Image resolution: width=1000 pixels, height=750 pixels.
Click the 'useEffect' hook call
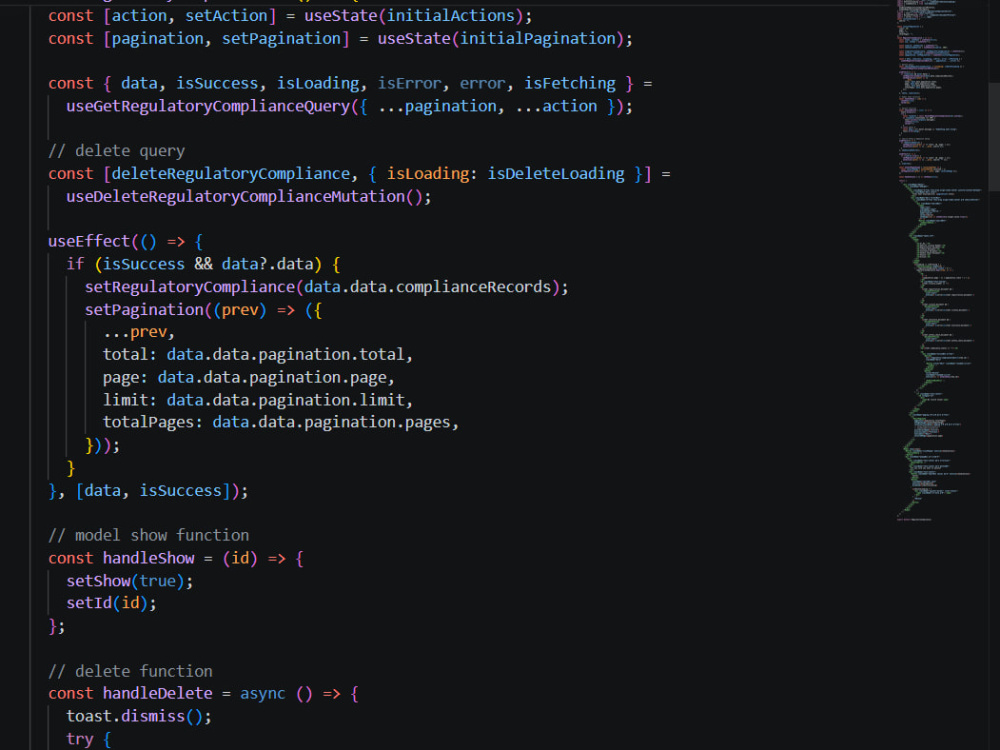tap(89, 242)
